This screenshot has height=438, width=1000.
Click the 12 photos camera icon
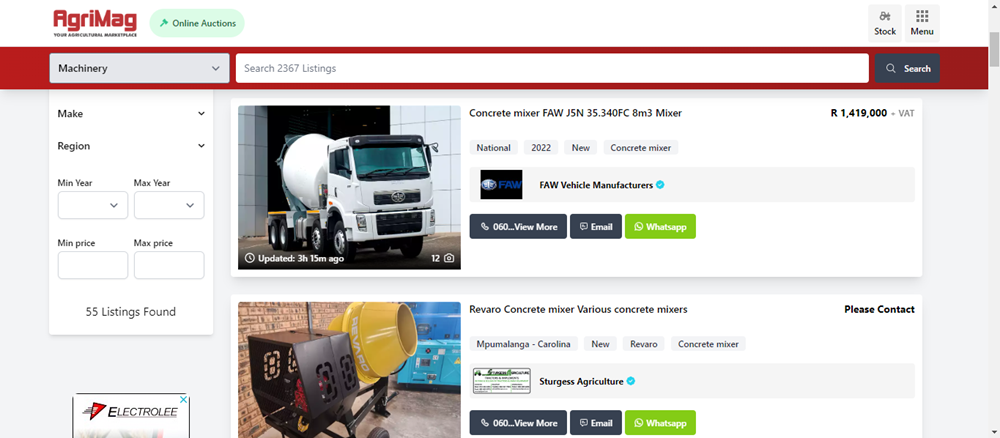(449, 258)
